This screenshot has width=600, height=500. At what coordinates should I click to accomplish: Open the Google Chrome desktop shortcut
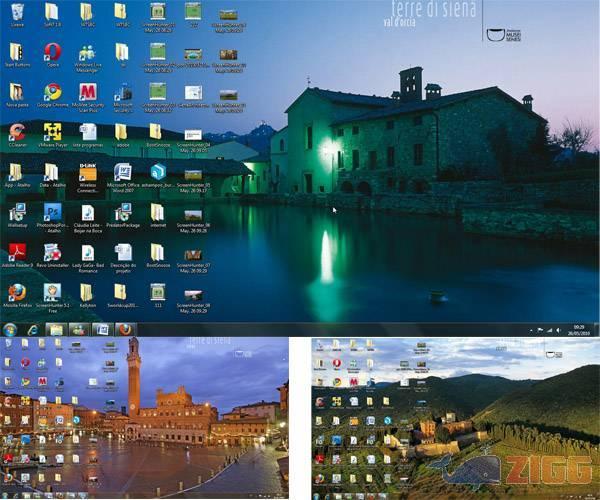(52, 92)
